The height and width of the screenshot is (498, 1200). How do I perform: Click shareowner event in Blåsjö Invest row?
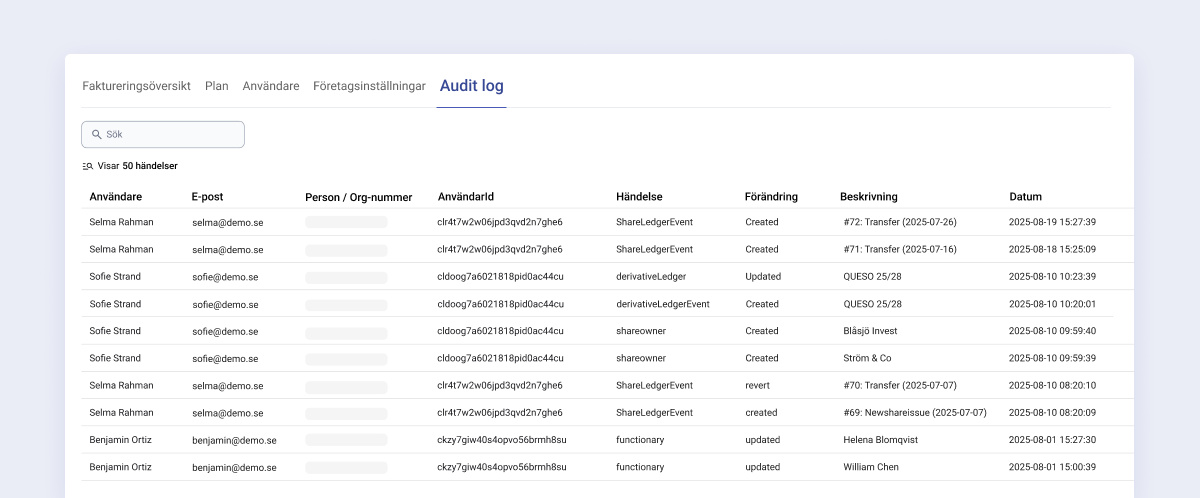coord(641,331)
